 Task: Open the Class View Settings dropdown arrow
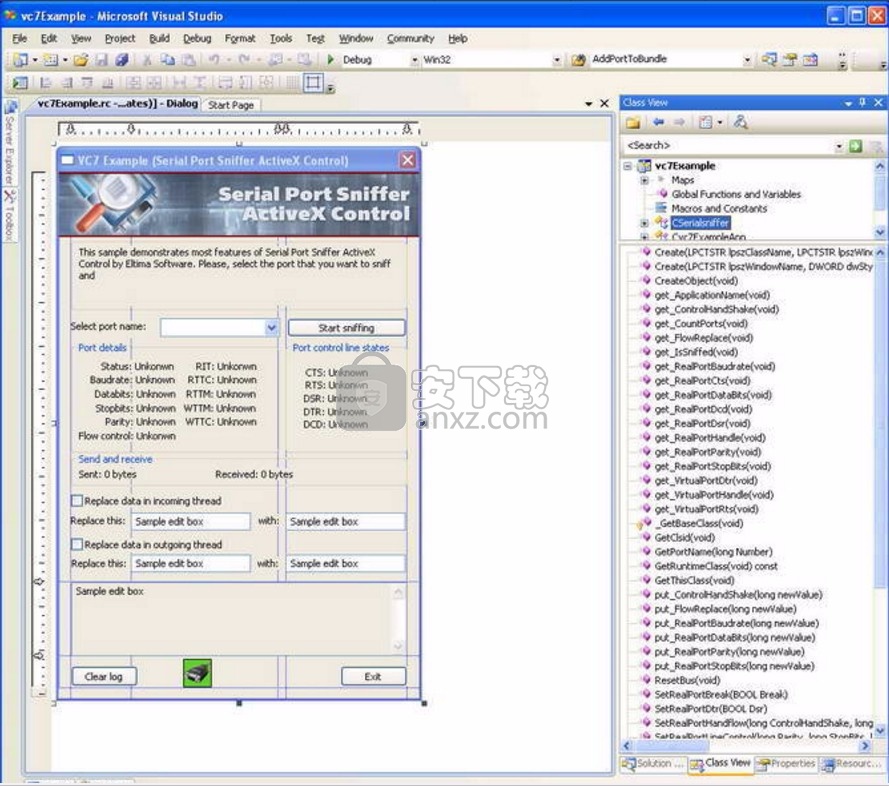click(x=720, y=122)
